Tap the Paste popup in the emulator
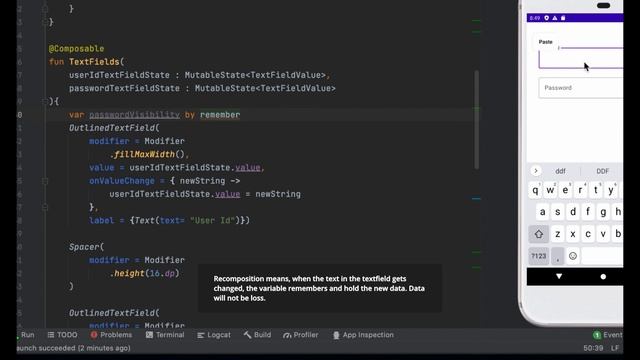This screenshot has height=360, width=640. point(545,42)
